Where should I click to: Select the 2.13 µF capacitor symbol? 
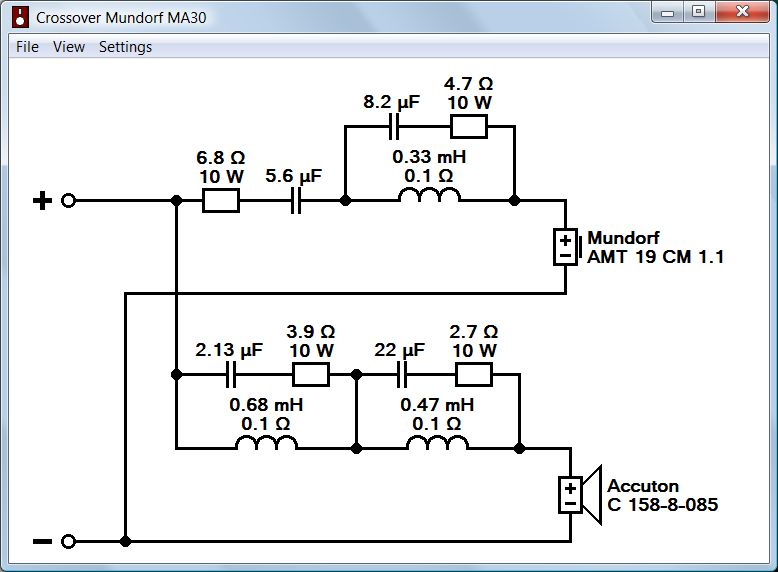[x=230, y=374]
